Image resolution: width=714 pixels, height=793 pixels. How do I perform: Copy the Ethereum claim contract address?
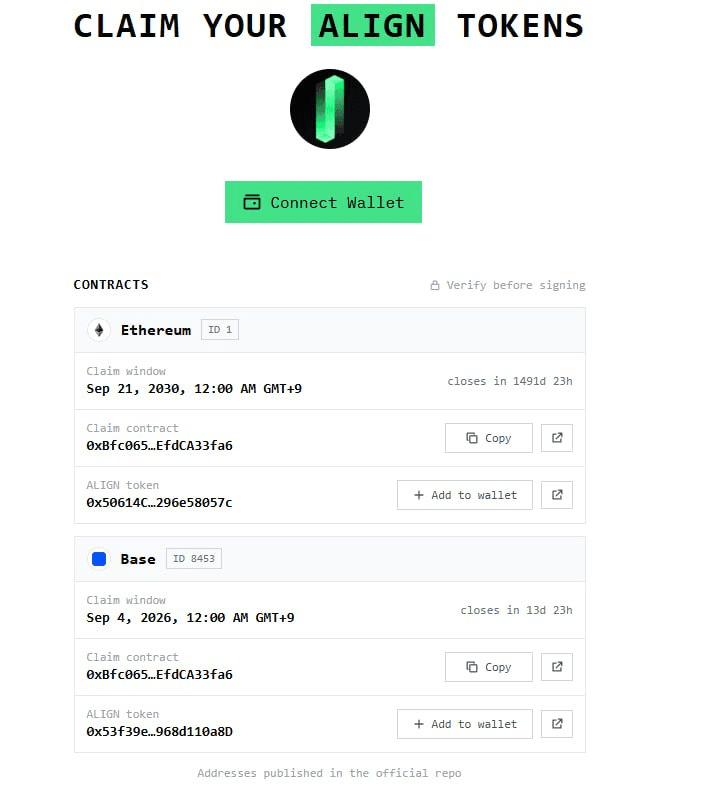[488, 438]
